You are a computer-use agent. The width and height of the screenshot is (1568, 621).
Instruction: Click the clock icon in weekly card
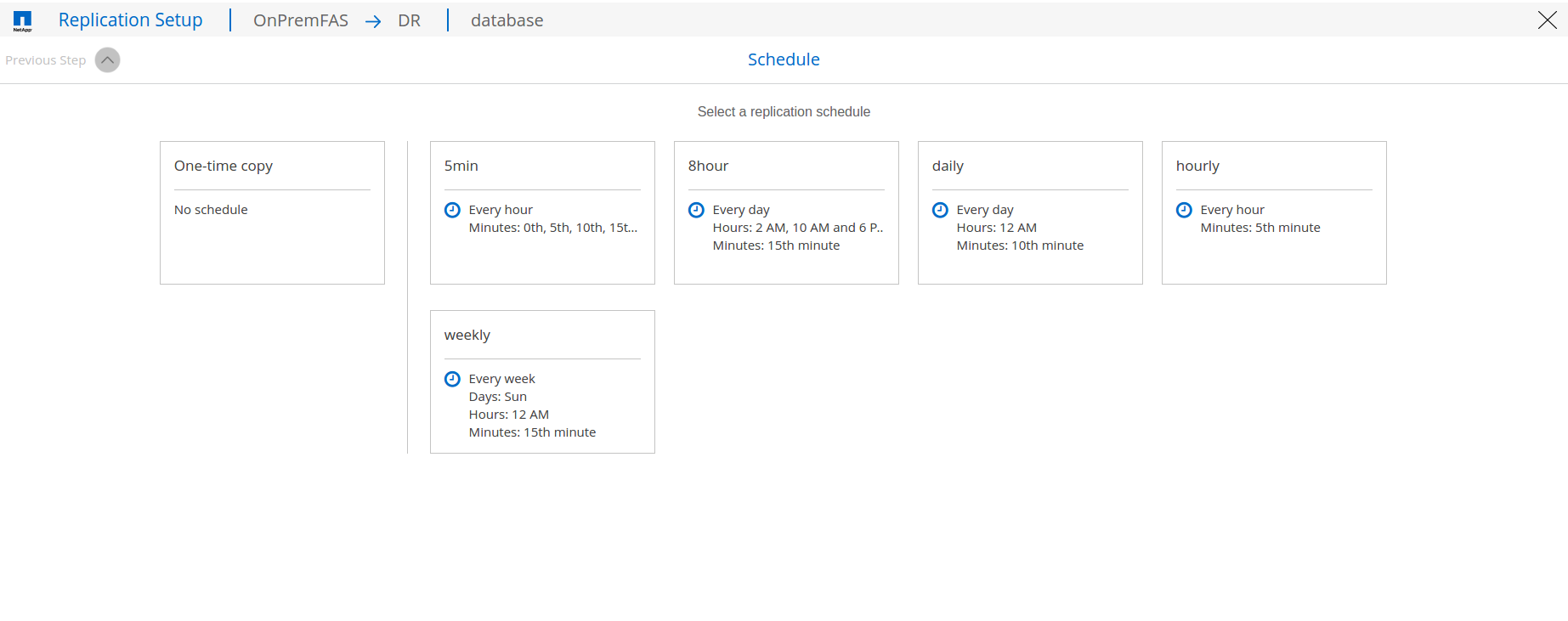coord(452,379)
